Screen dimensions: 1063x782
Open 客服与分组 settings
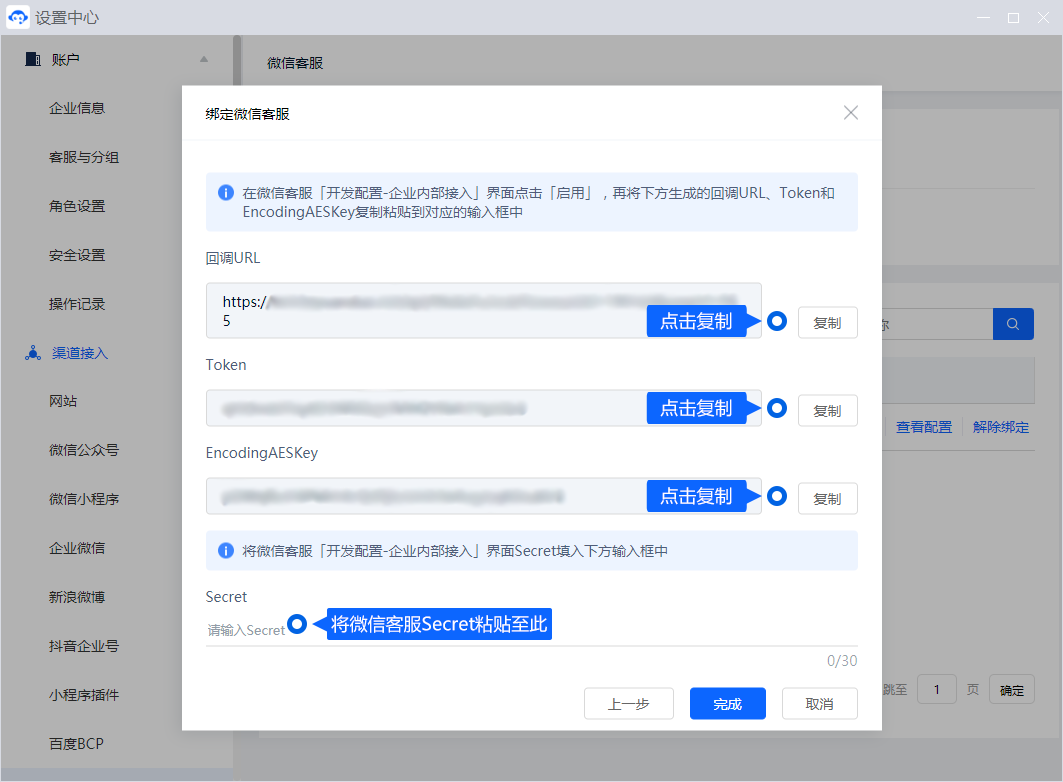(84, 157)
